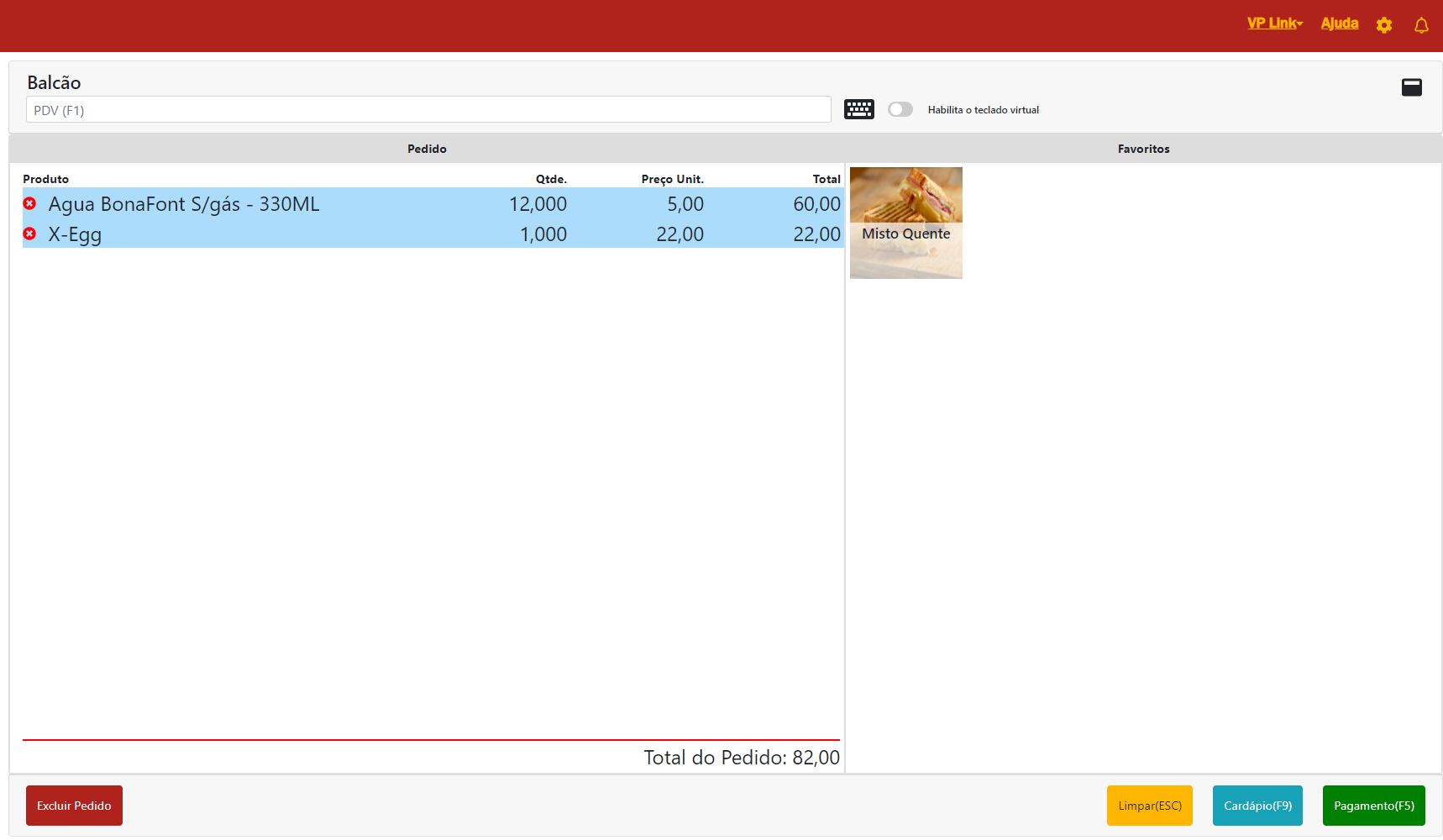Click the X-Egg quantity value 1,000
Image resolution: width=1443 pixels, height=840 pixels.
coord(543,234)
